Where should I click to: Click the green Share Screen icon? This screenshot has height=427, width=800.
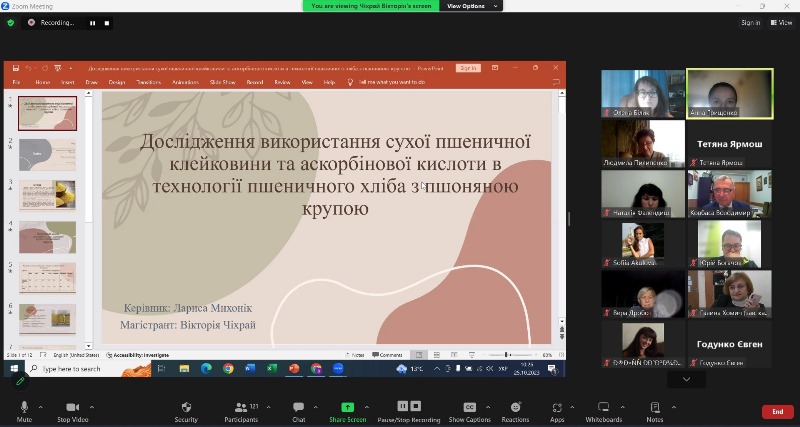point(347,407)
